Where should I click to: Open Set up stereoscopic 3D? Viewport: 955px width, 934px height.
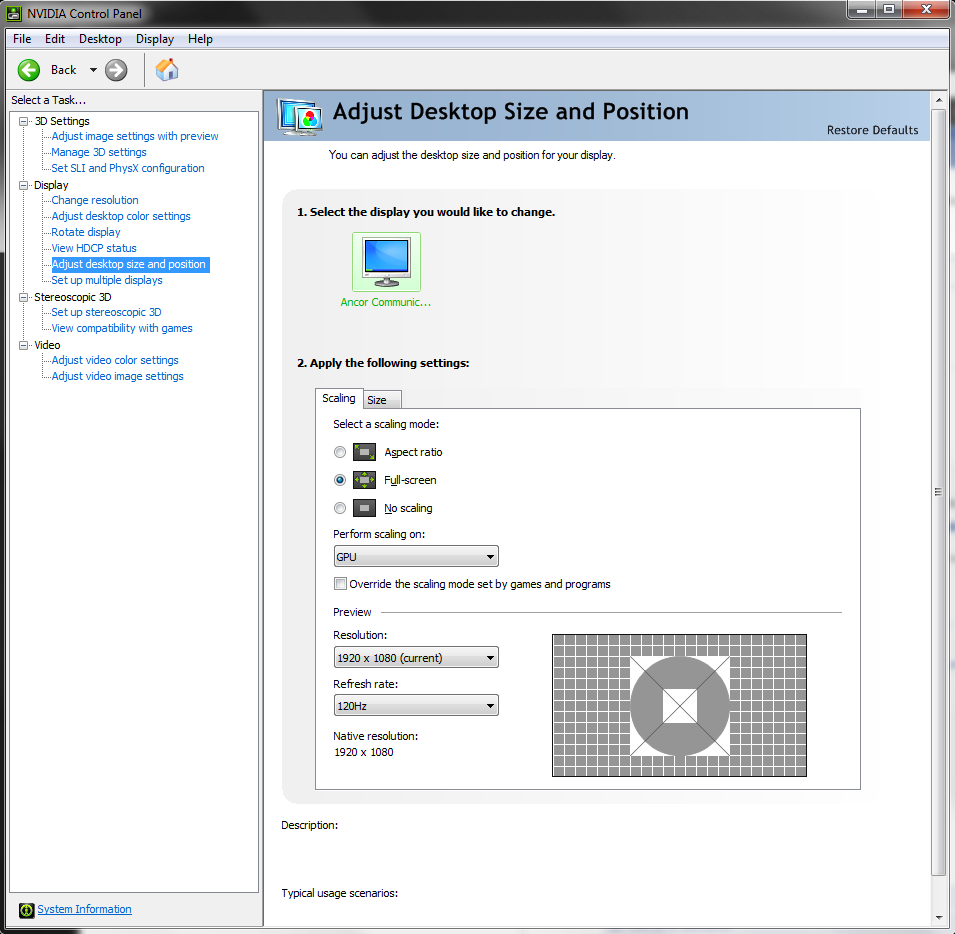(x=107, y=312)
